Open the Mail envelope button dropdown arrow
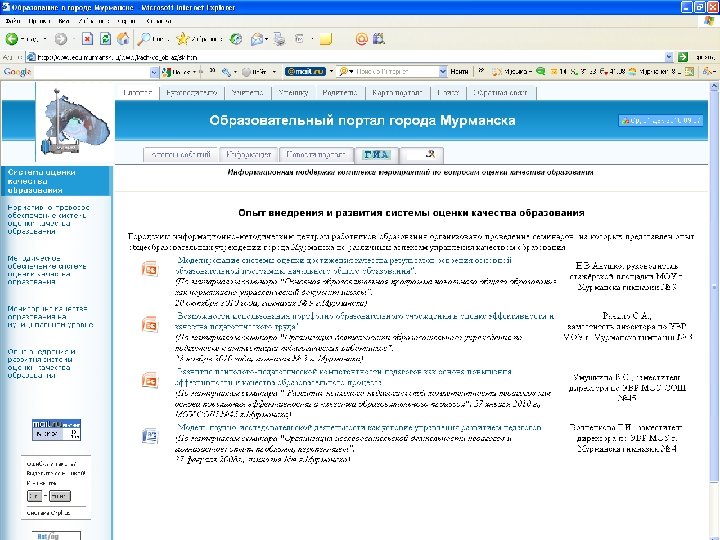Screen dimensions: 720x540 coord(266,39)
